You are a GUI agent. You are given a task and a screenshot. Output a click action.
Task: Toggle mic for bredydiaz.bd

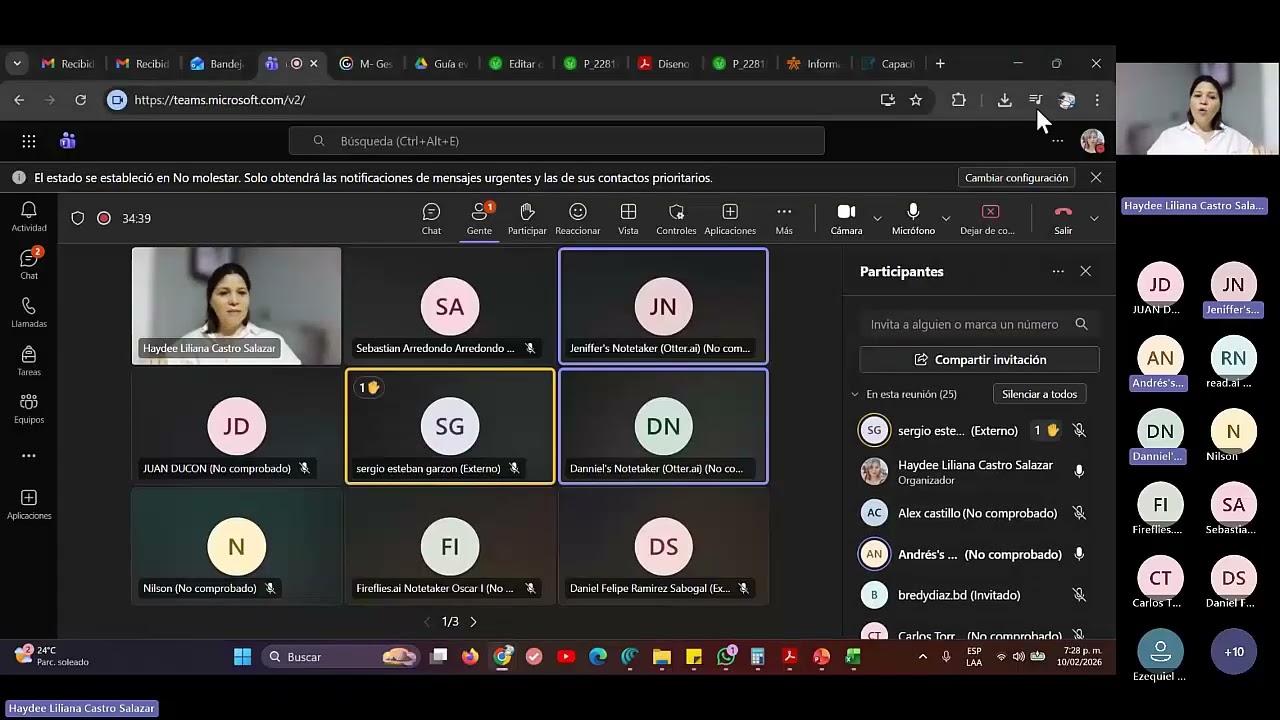(1079, 595)
